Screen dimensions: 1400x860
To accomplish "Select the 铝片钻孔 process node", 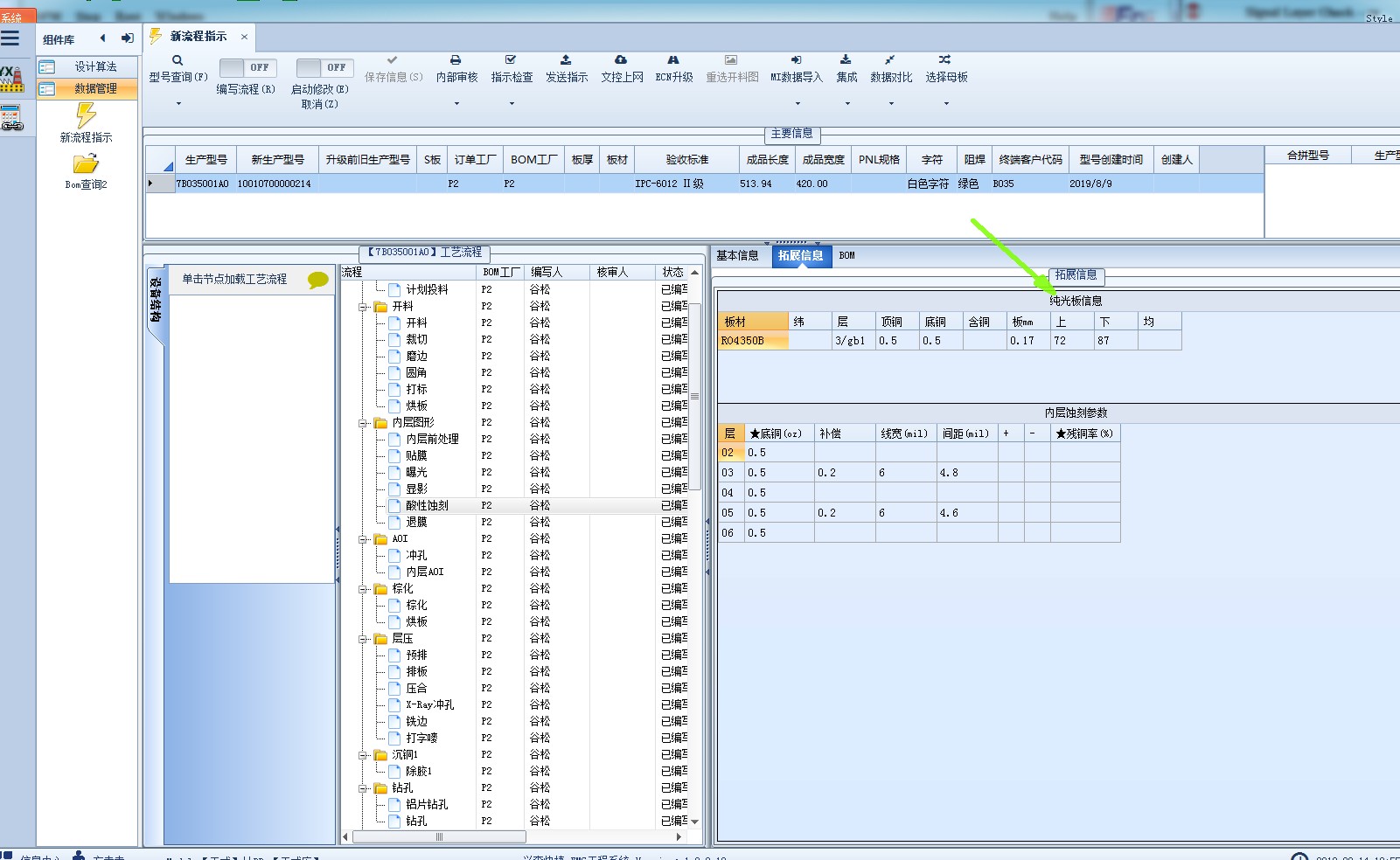I will (x=426, y=805).
